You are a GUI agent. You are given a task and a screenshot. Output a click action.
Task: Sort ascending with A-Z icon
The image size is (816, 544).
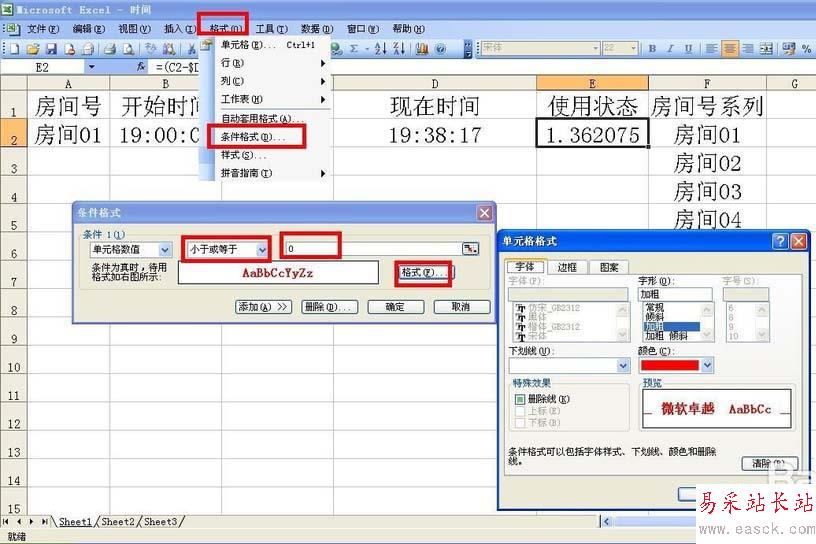pyautogui.click(x=380, y=49)
